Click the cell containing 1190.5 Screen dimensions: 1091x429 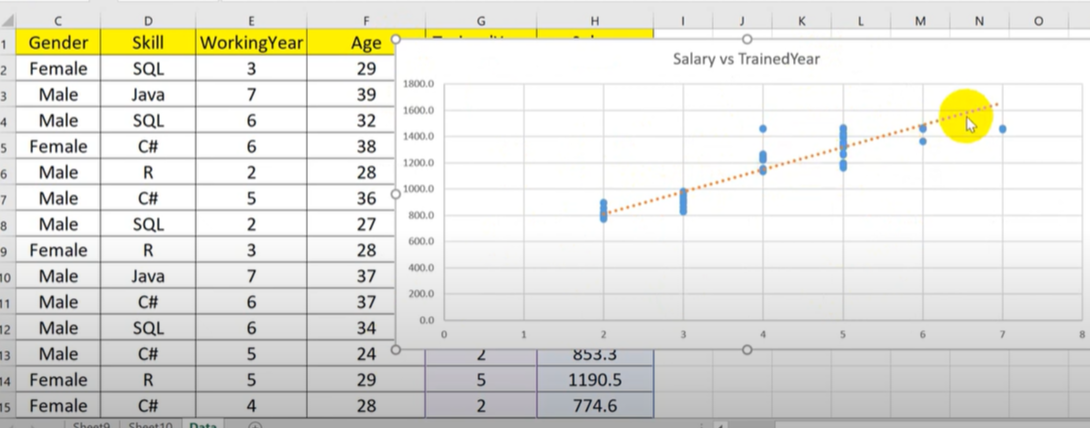point(595,381)
